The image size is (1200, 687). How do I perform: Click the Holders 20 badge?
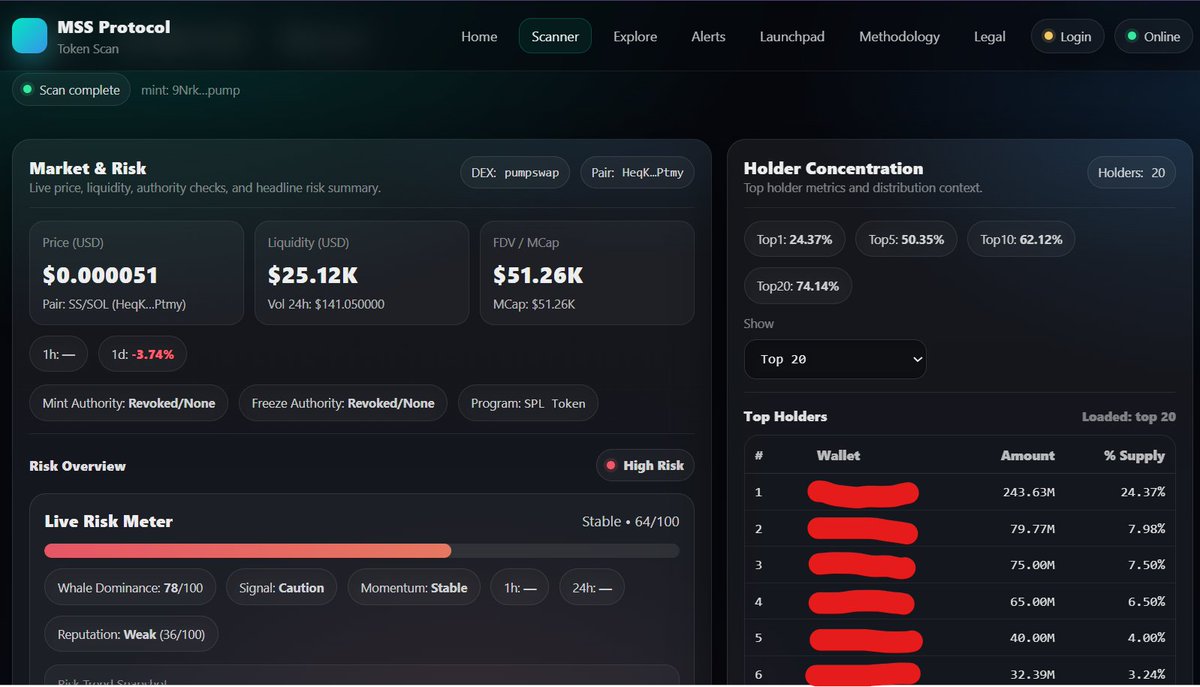click(1131, 172)
